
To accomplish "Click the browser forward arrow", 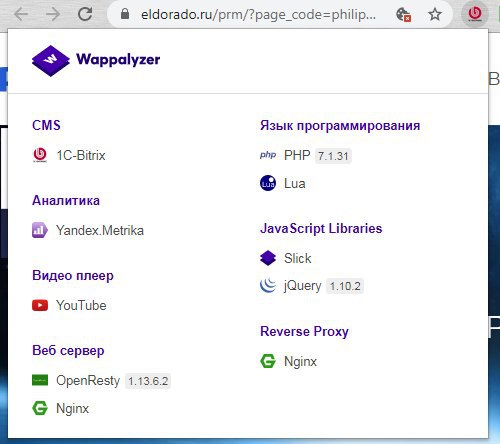I will [53, 14].
